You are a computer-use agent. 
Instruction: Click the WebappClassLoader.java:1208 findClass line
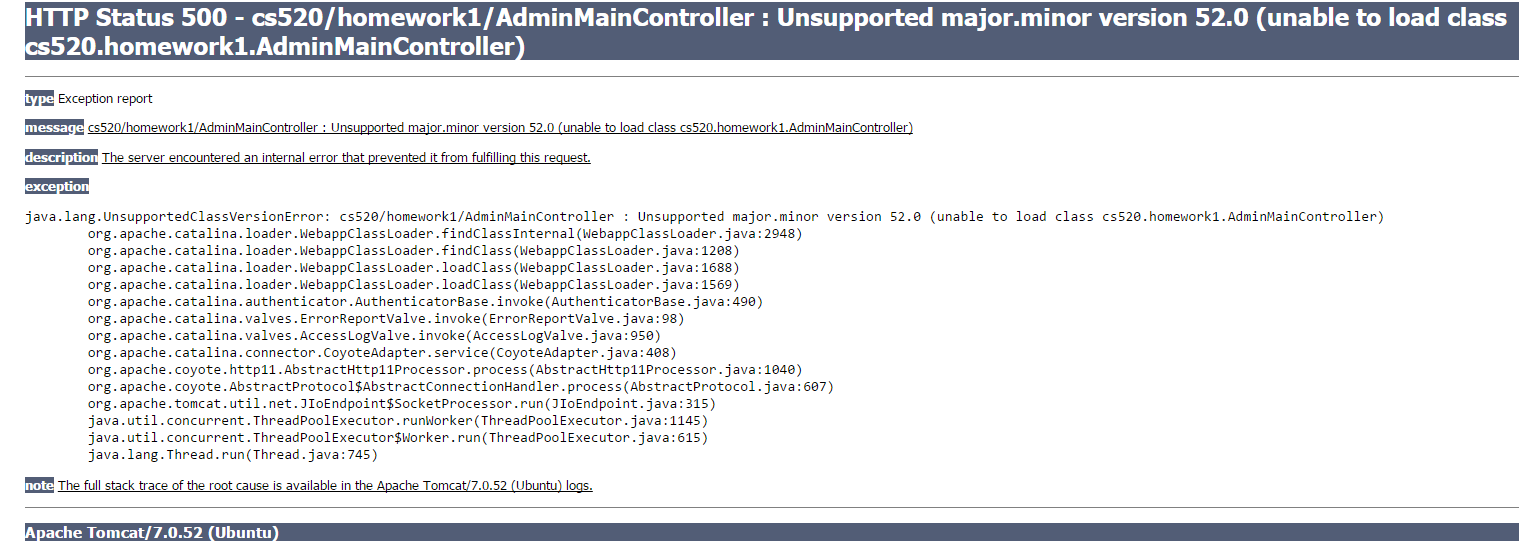point(414,250)
